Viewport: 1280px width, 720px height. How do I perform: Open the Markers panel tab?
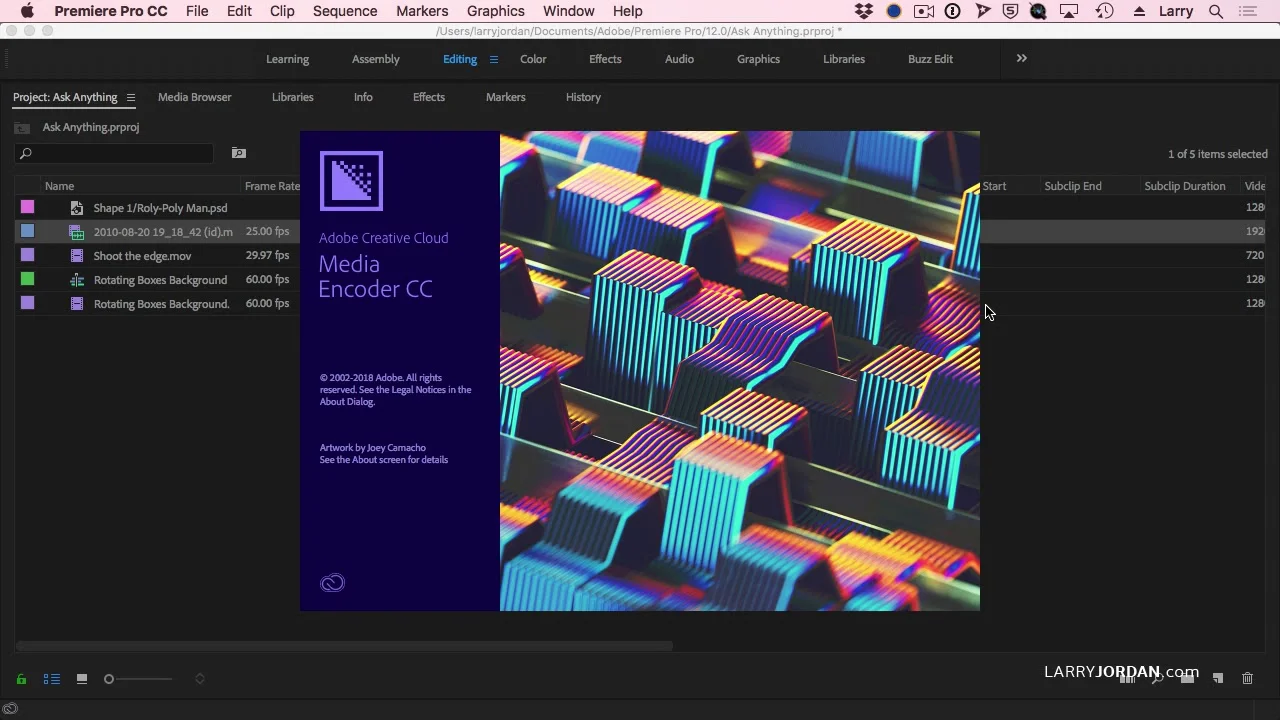(x=506, y=97)
